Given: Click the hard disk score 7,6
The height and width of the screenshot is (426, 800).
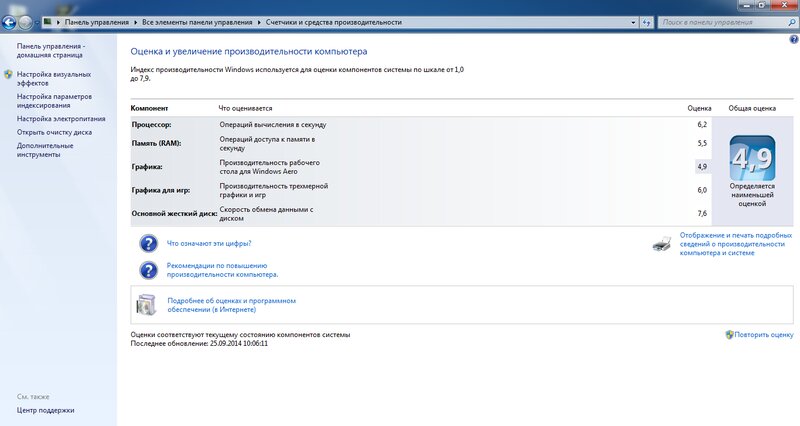Looking at the screenshot, I should pos(702,214).
